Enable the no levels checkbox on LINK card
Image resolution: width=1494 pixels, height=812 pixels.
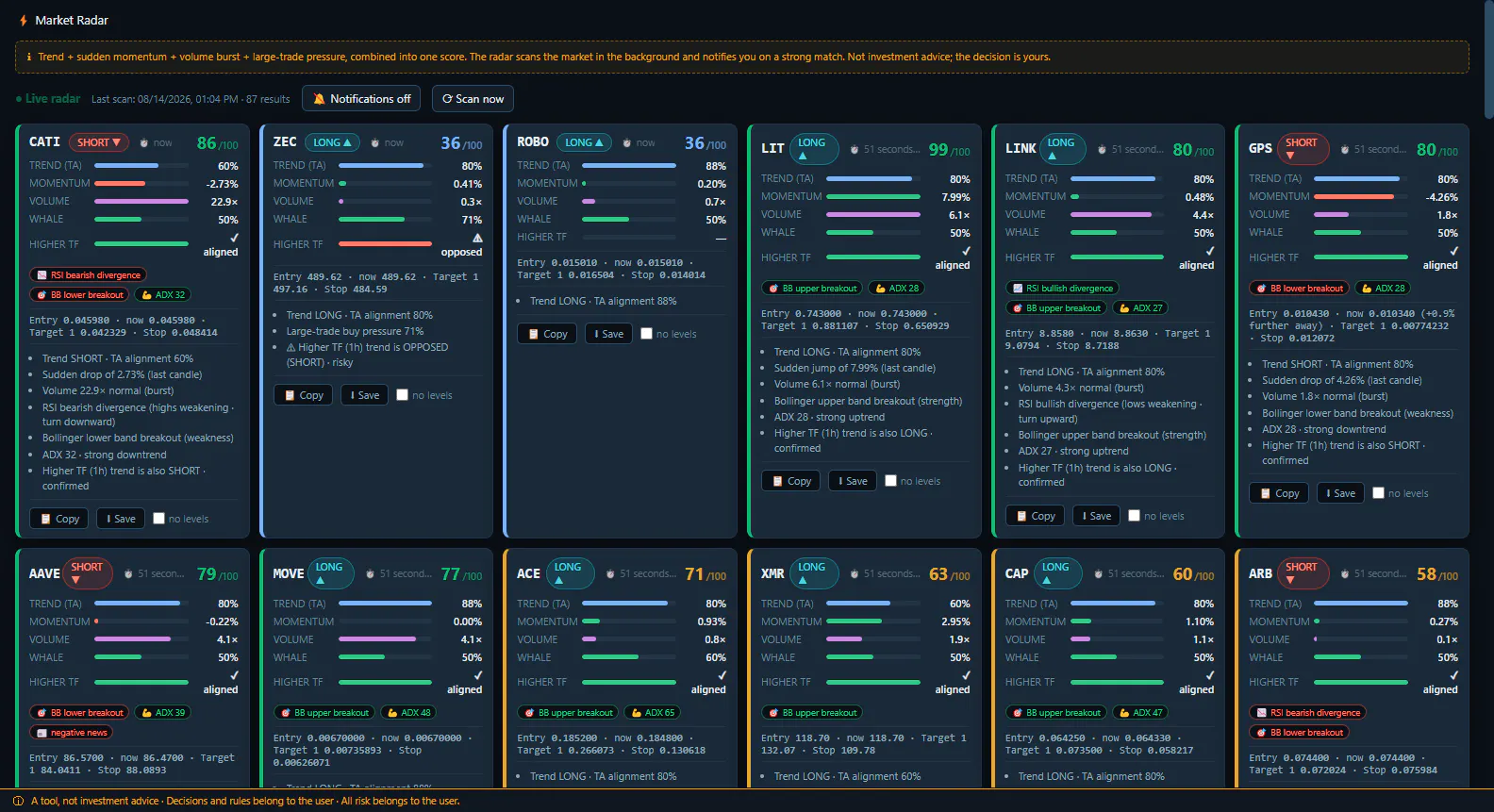coord(1135,516)
